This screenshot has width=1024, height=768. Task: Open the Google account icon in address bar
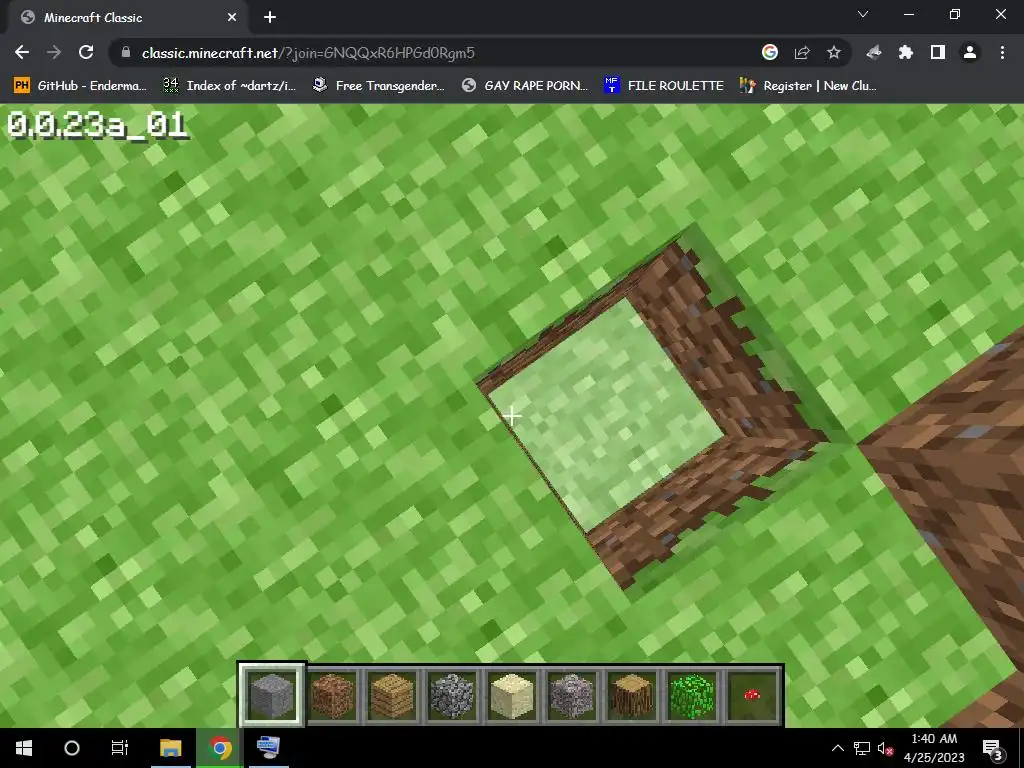point(770,52)
